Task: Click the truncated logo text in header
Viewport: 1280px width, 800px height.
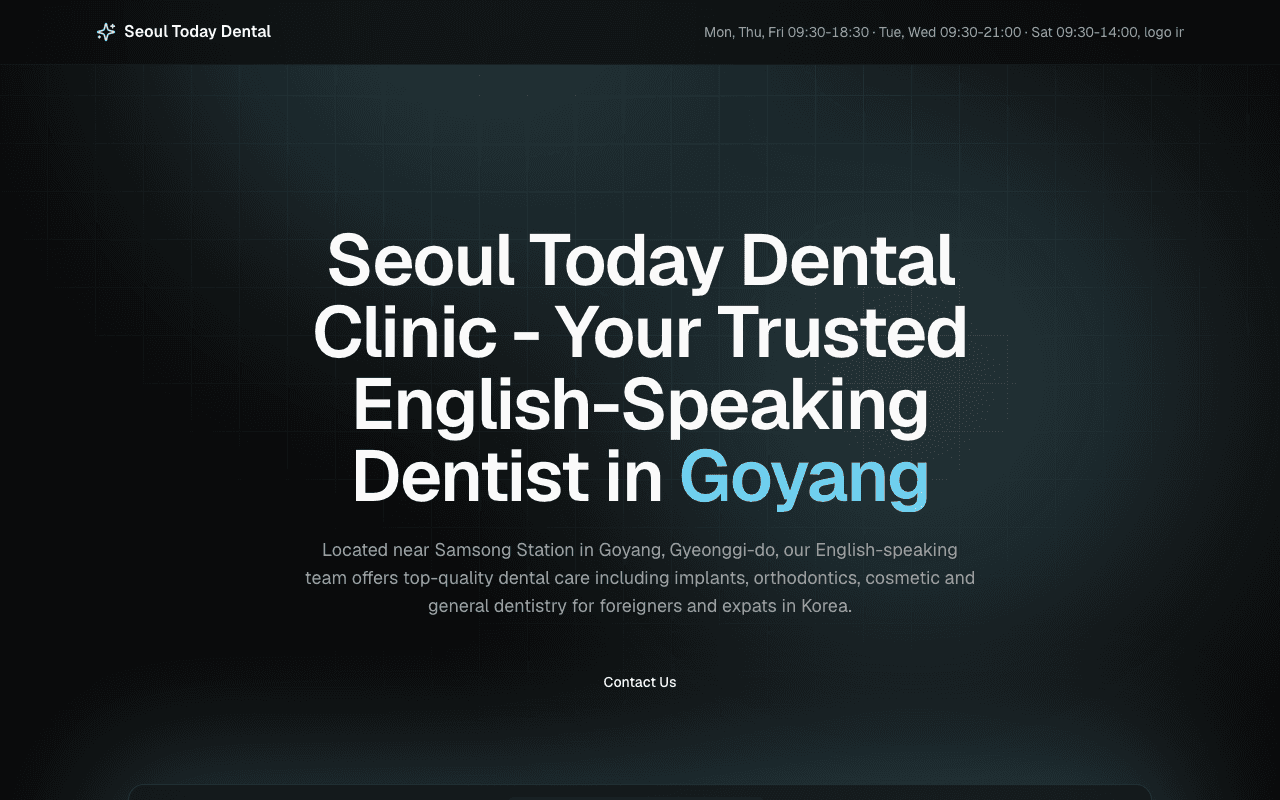Action: 1164,32
